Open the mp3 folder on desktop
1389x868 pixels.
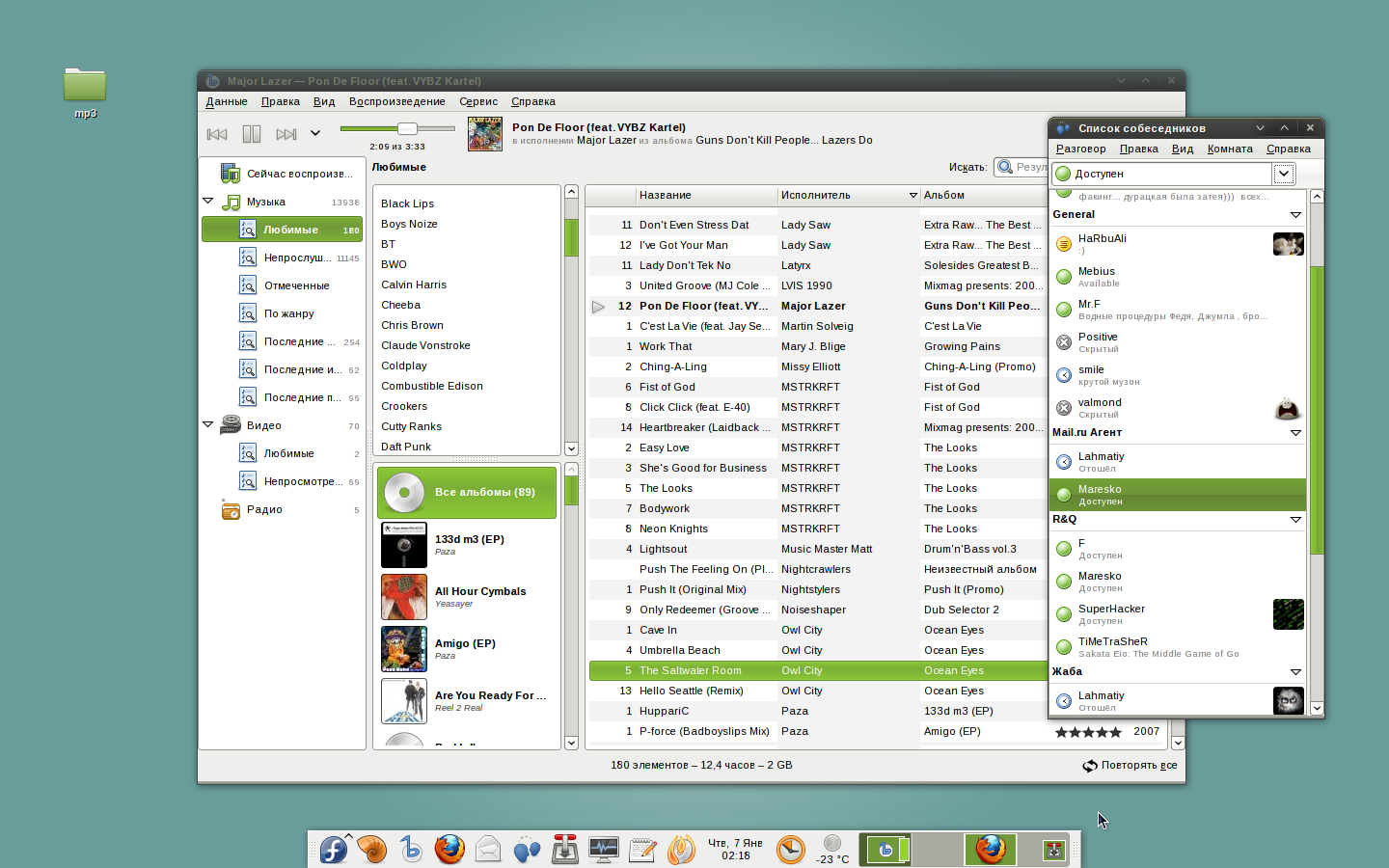click(85, 93)
